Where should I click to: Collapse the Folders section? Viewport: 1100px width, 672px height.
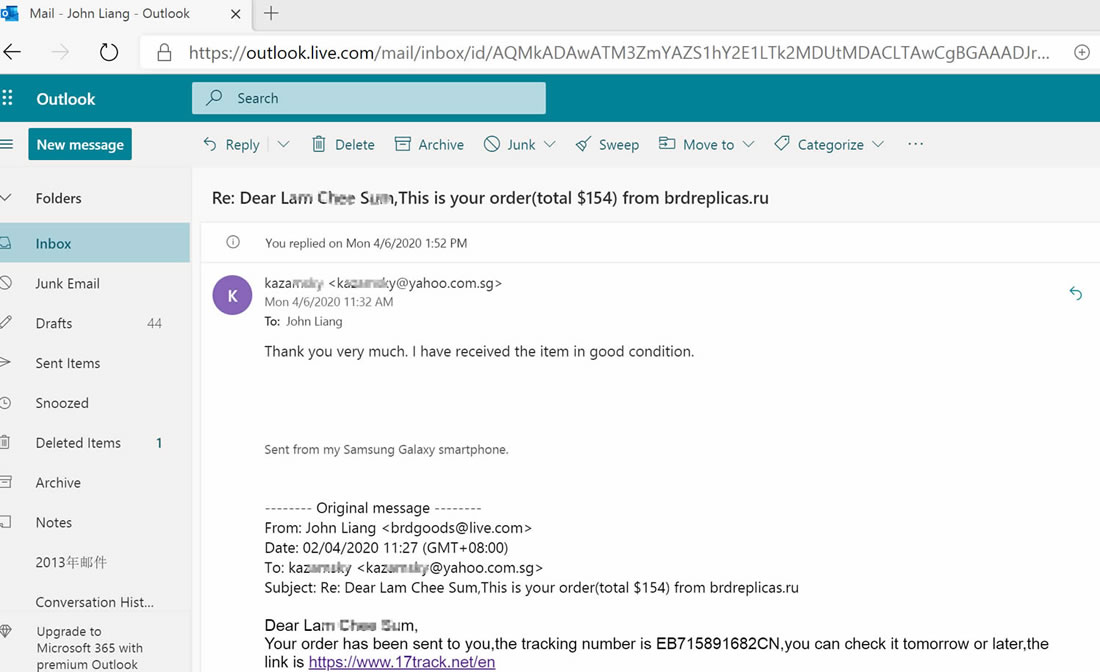pyautogui.click(x=6, y=198)
